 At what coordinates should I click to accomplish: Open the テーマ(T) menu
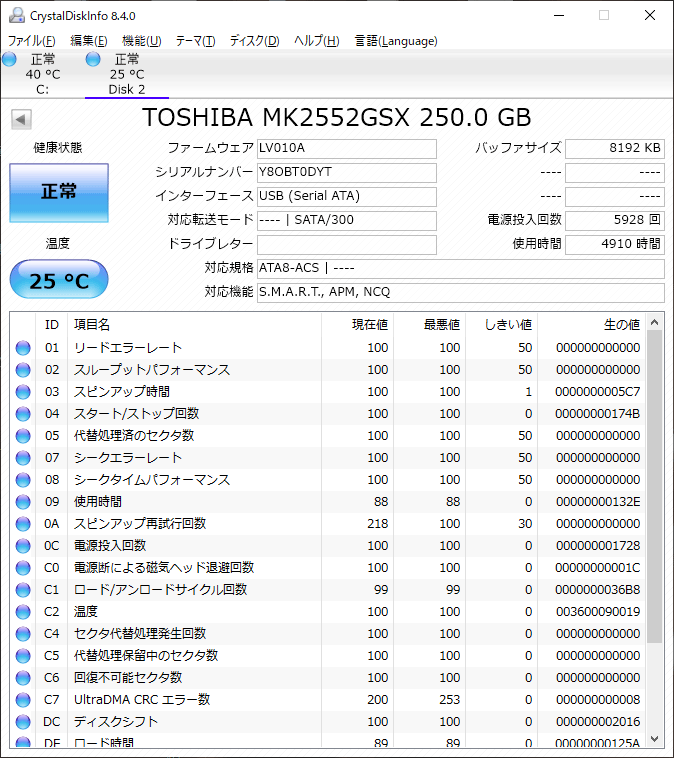(x=195, y=41)
